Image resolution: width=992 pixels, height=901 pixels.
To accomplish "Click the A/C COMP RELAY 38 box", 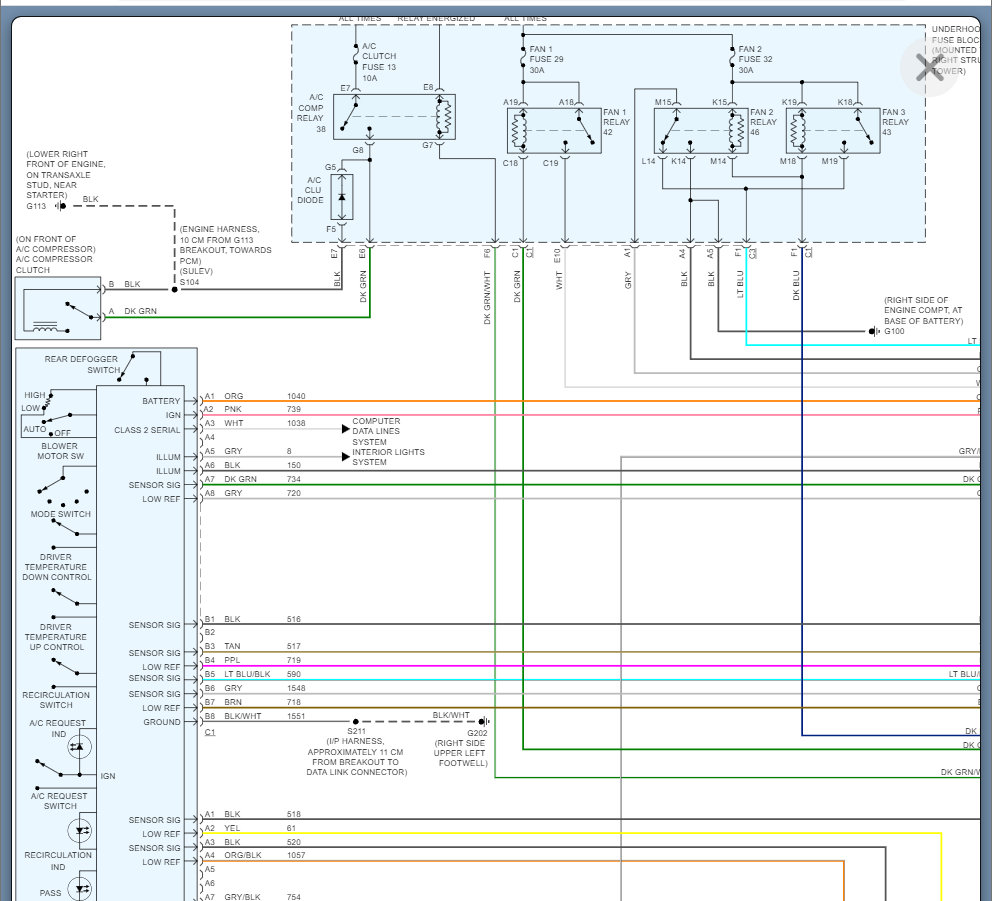I will click(394, 117).
